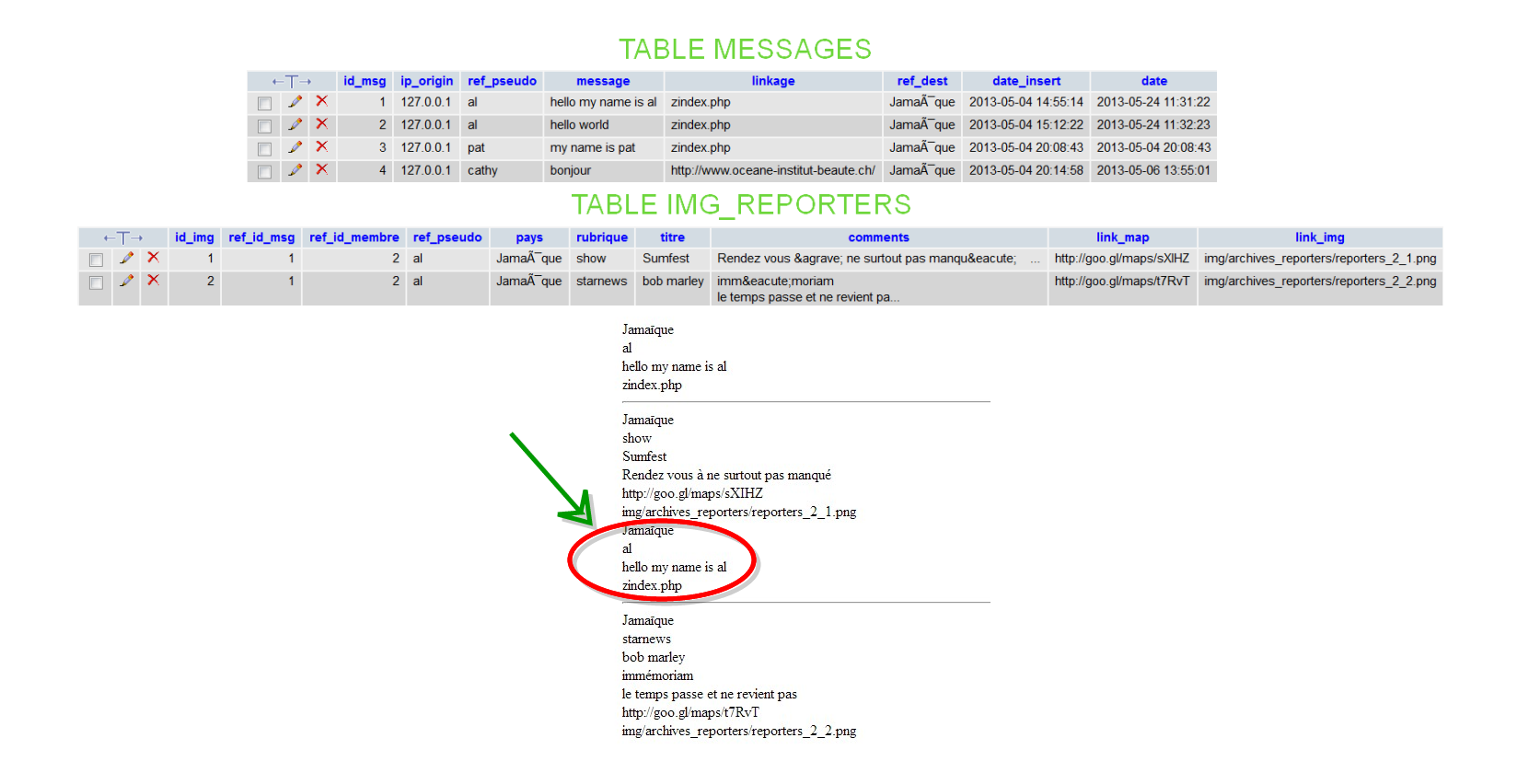1529x784 pixels.
Task: Delete message row with id_msg 2
Action: 321,124
